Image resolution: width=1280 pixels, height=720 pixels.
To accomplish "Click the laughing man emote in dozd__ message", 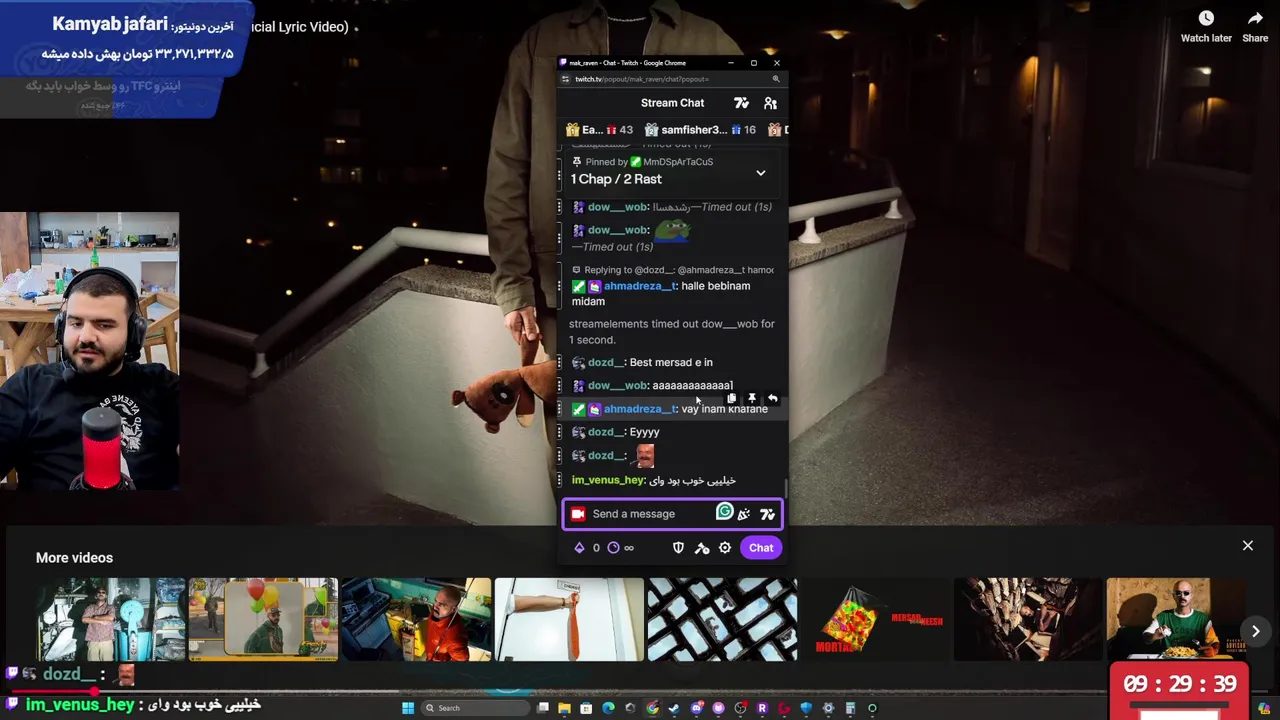I will coord(644,456).
